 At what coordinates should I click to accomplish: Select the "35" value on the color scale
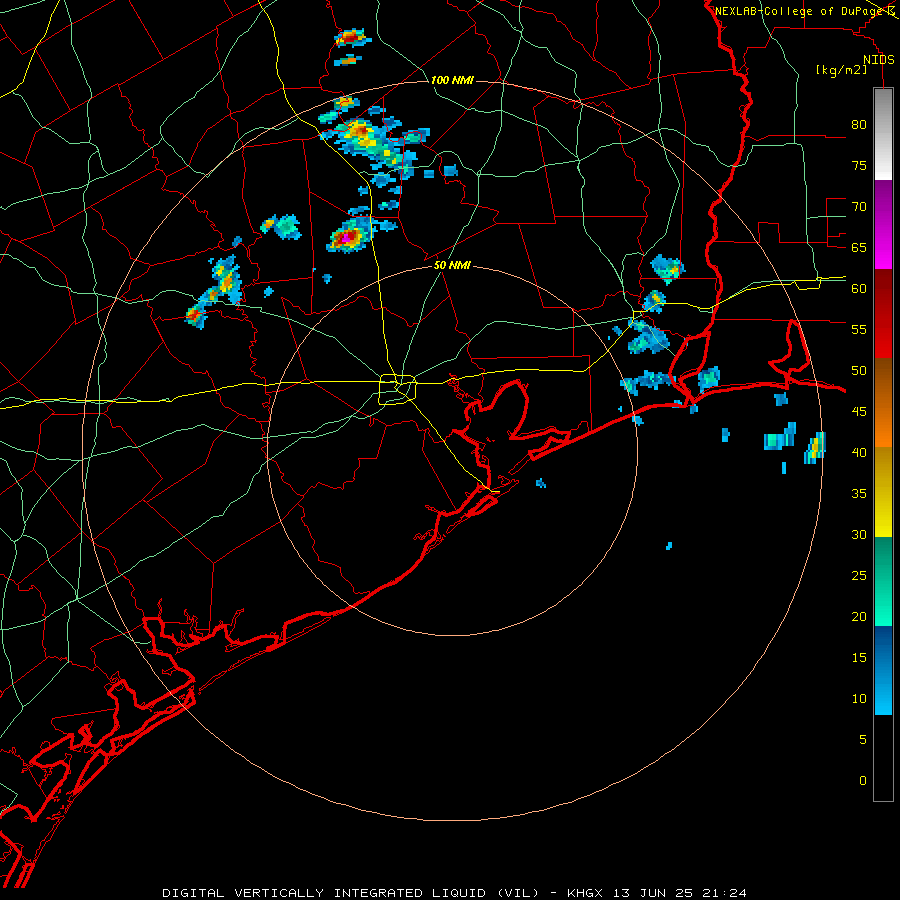tap(859, 494)
